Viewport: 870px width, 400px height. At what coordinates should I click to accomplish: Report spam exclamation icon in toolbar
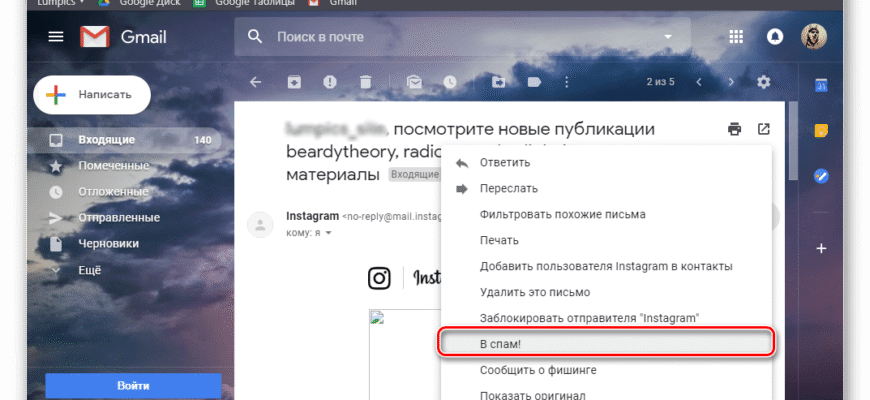click(x=330, y=82)
